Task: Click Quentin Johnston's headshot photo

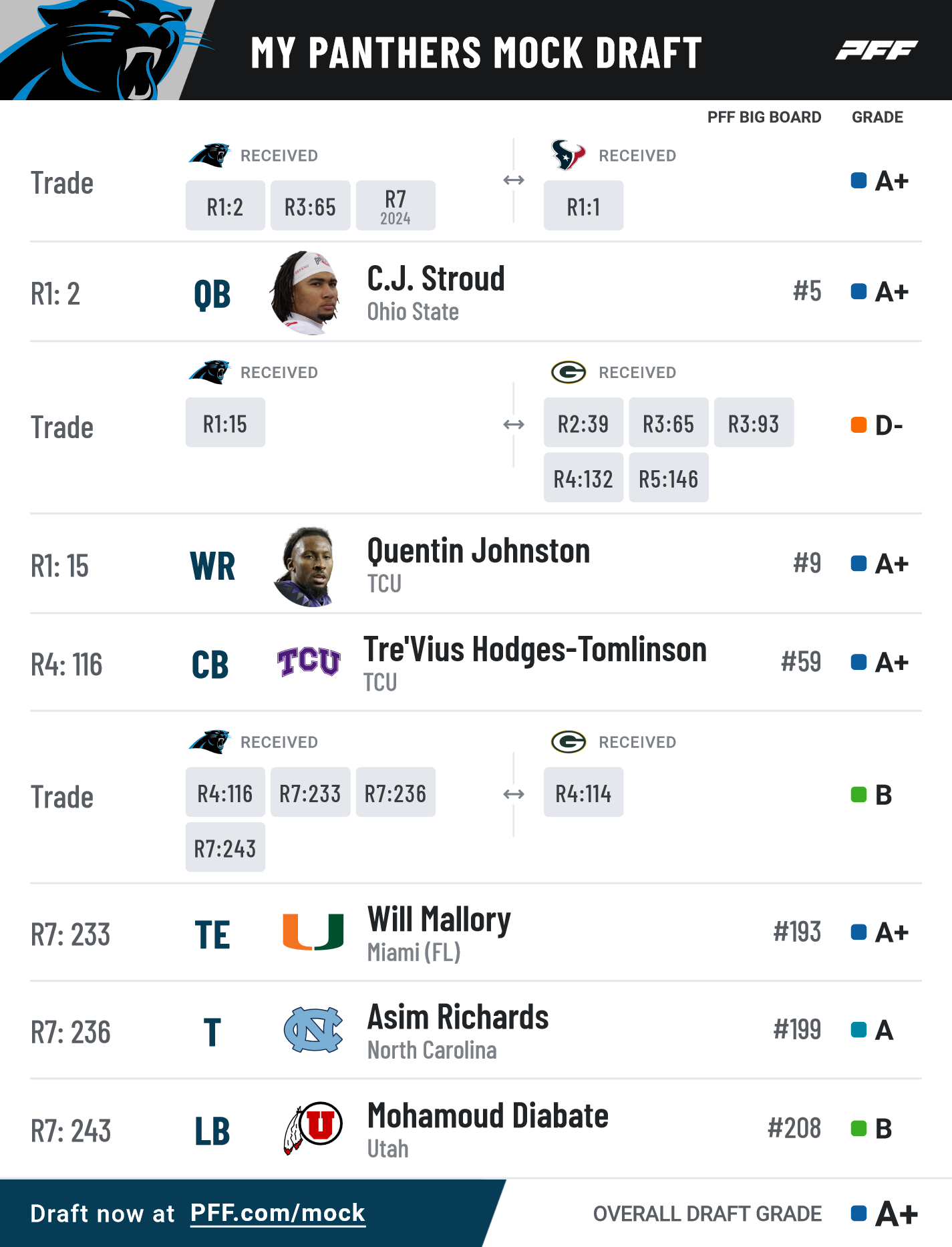Action: 306,566
